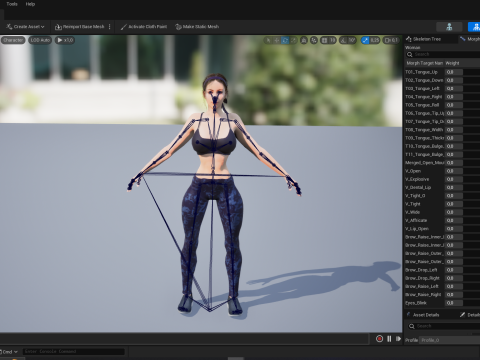This screenshot has width=480, height=360.
Task: Open the Profile_0 profile dropdown
Action: coord(449,340)
